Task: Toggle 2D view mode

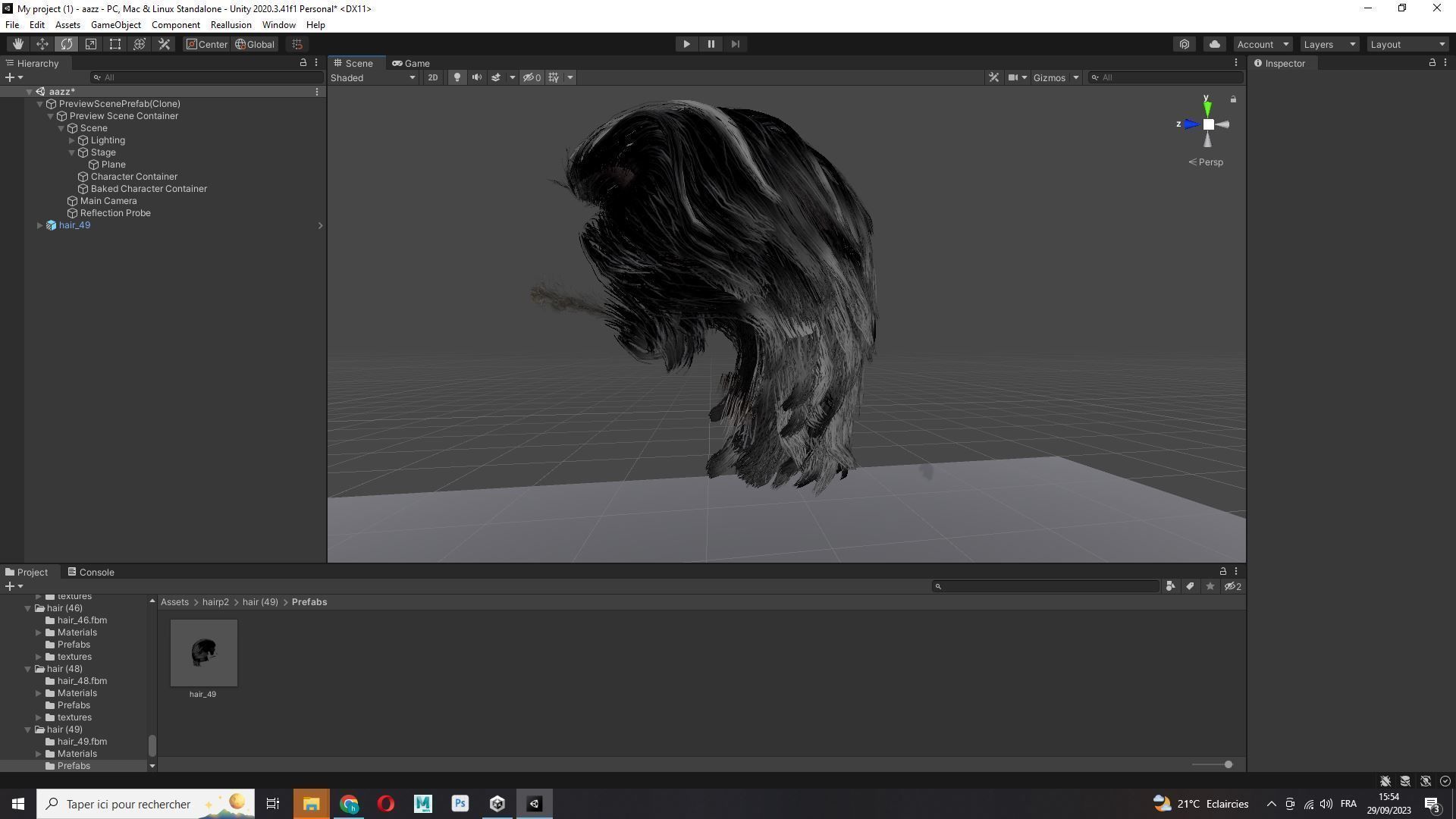Action: click(432, 77)
